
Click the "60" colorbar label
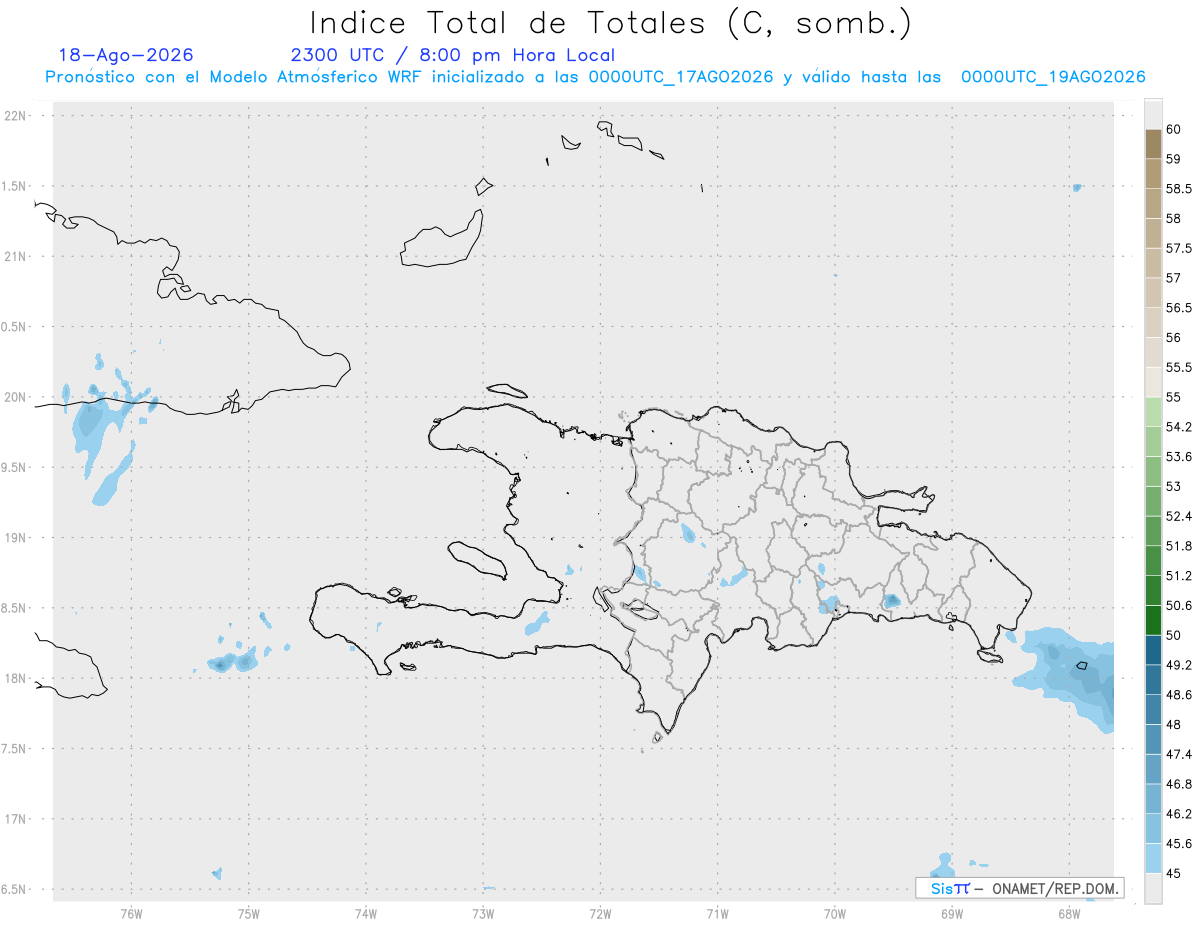pos(1174,129)
